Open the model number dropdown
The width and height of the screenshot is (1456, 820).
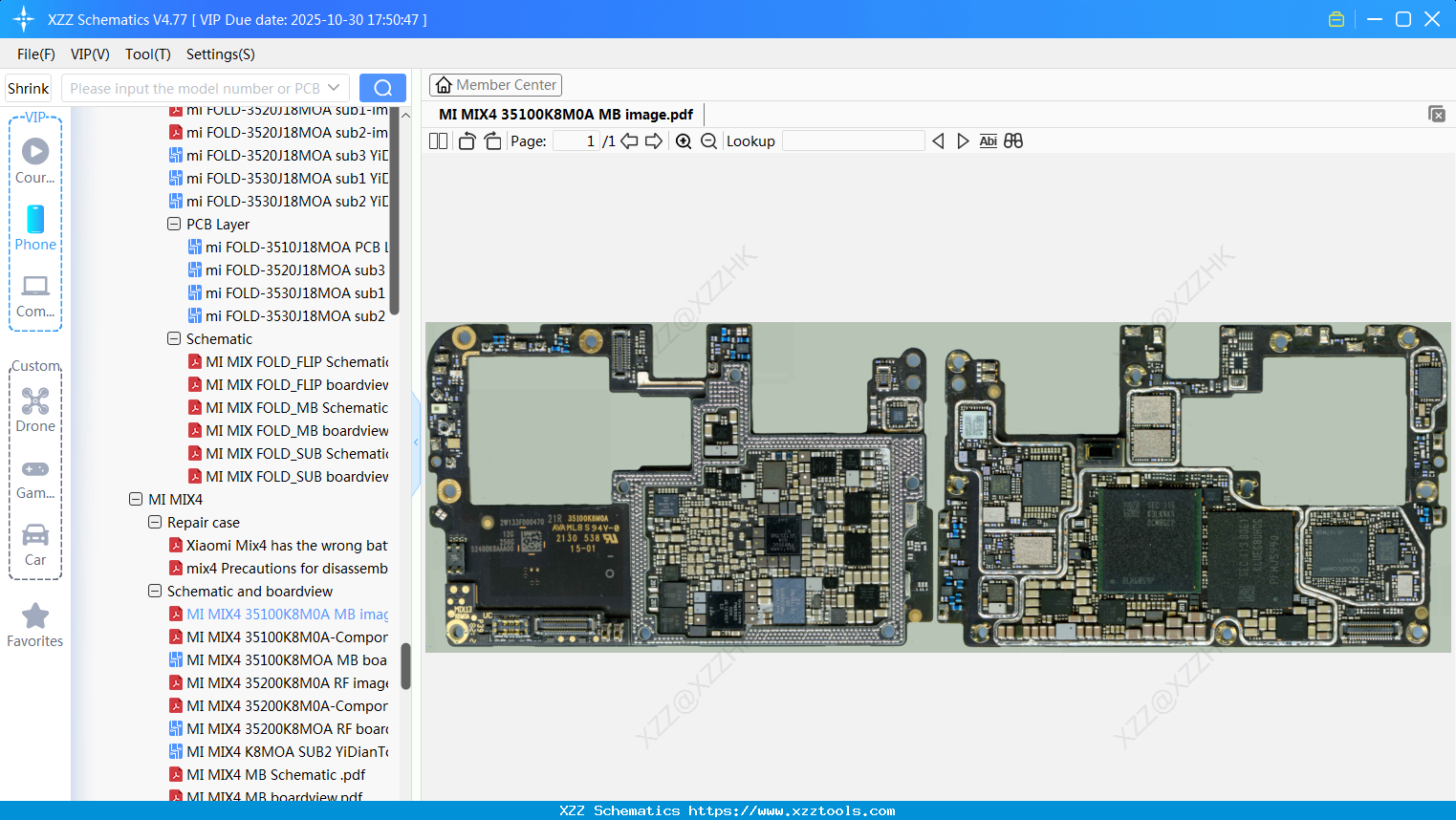[x=334, y=88]
